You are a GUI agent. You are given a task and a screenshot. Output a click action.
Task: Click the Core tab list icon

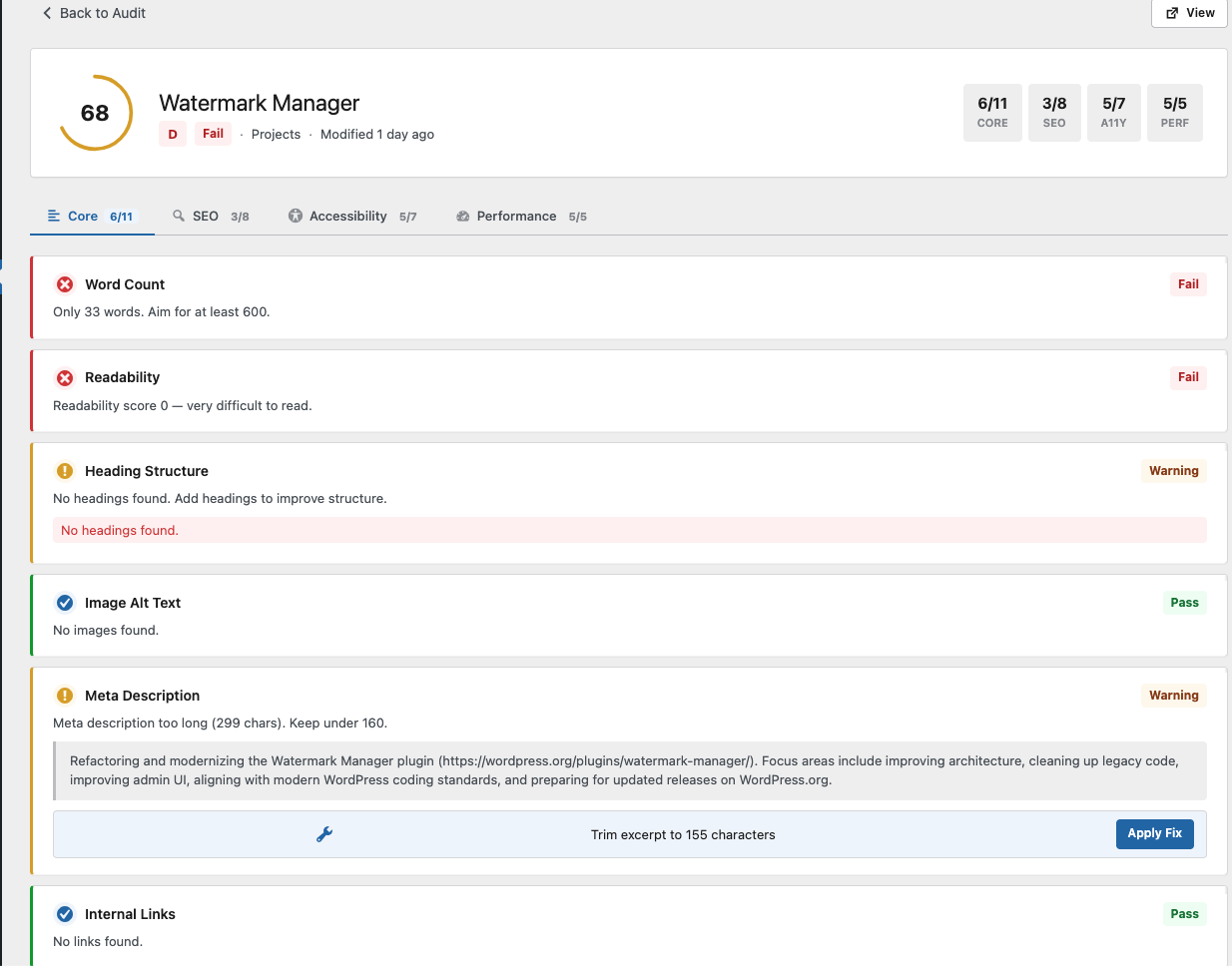point(54,216)
